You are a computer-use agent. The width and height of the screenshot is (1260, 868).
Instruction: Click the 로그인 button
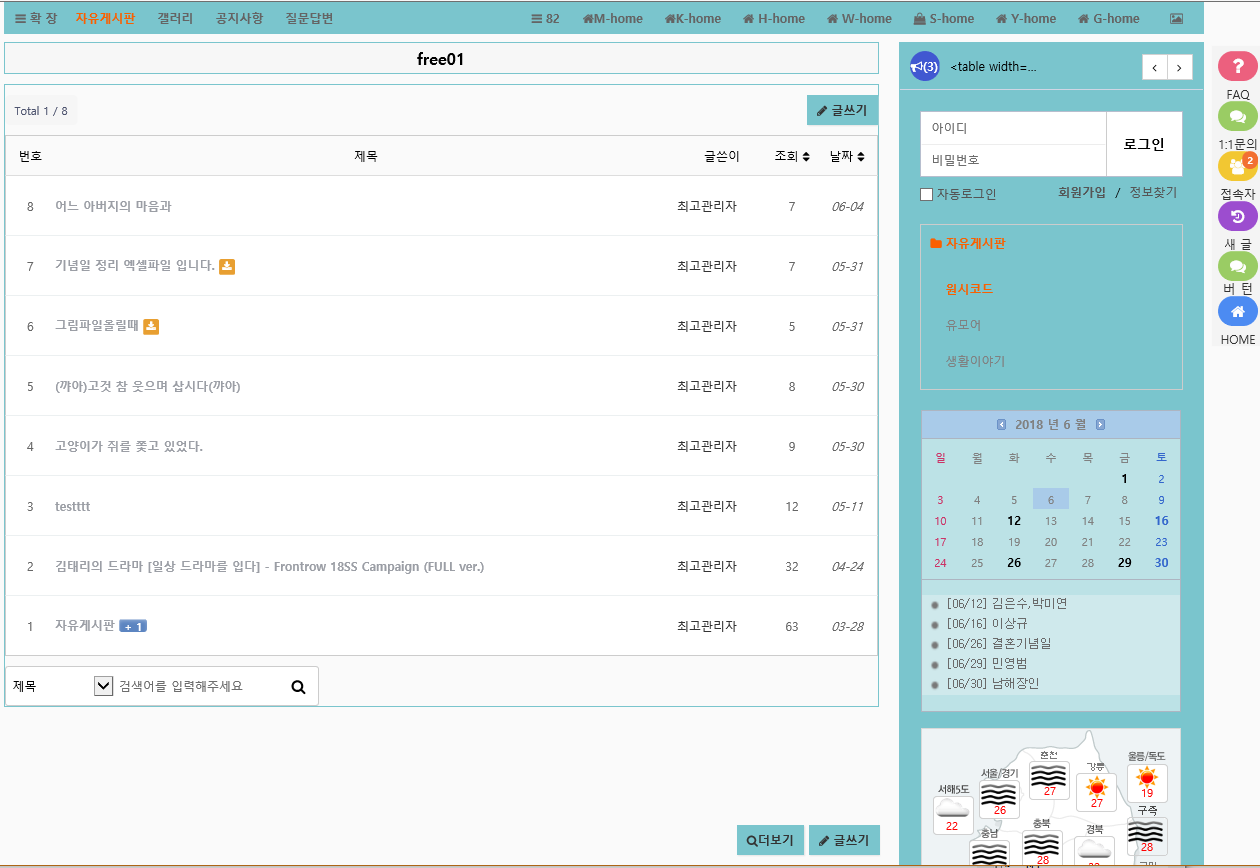point(1144,144)
